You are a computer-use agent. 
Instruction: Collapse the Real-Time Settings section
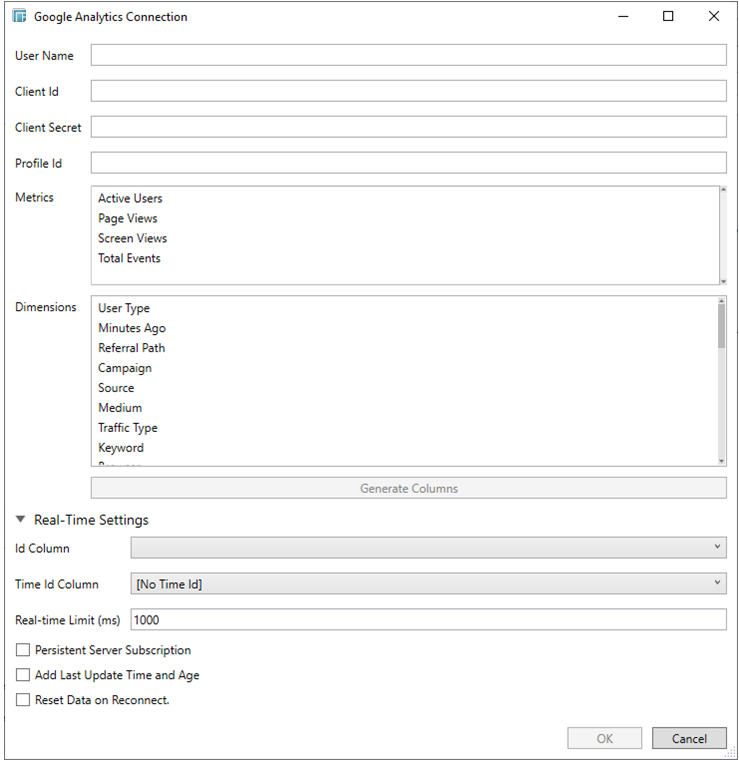(21, 520)
